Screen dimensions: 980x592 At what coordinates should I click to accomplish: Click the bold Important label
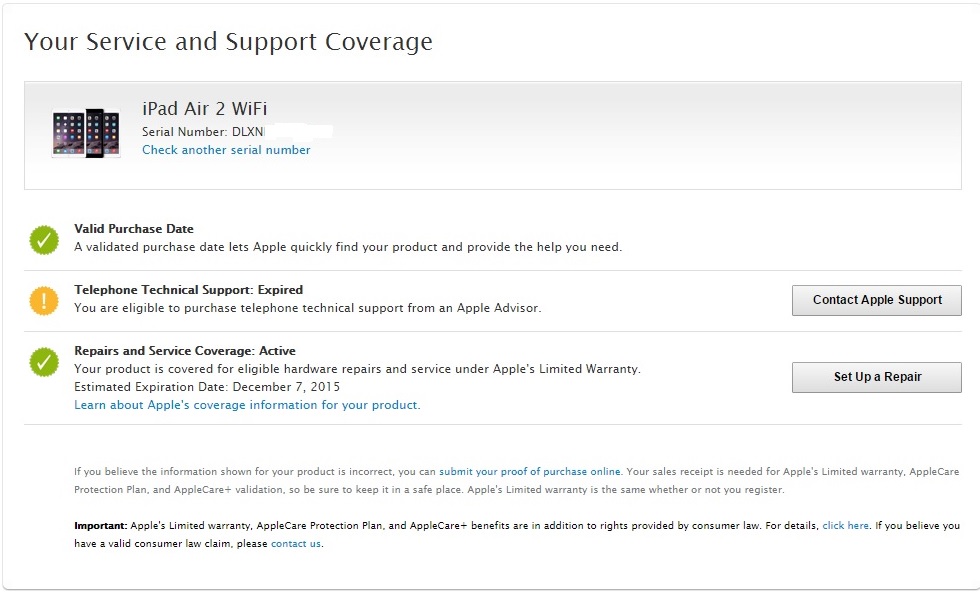(100, 525)
